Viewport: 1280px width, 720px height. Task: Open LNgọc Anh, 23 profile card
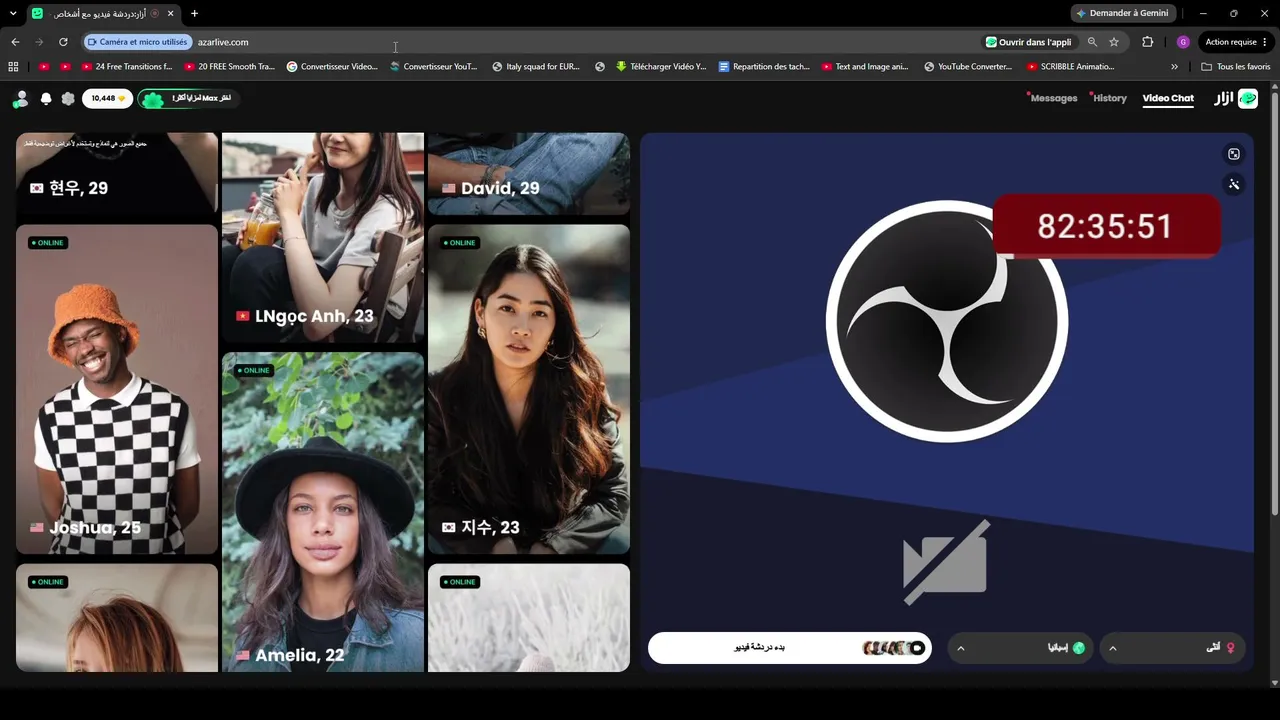pyautogui.click(x=323, y=237)
